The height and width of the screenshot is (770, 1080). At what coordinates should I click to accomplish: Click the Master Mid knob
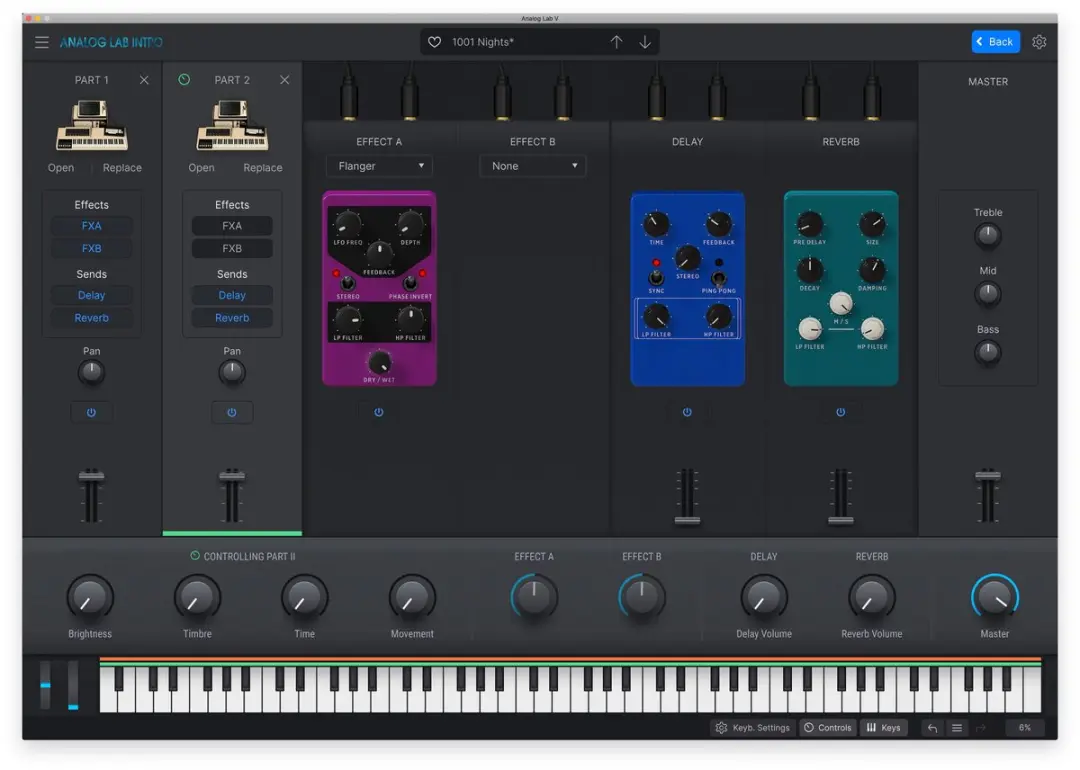[x=988, y=295]
